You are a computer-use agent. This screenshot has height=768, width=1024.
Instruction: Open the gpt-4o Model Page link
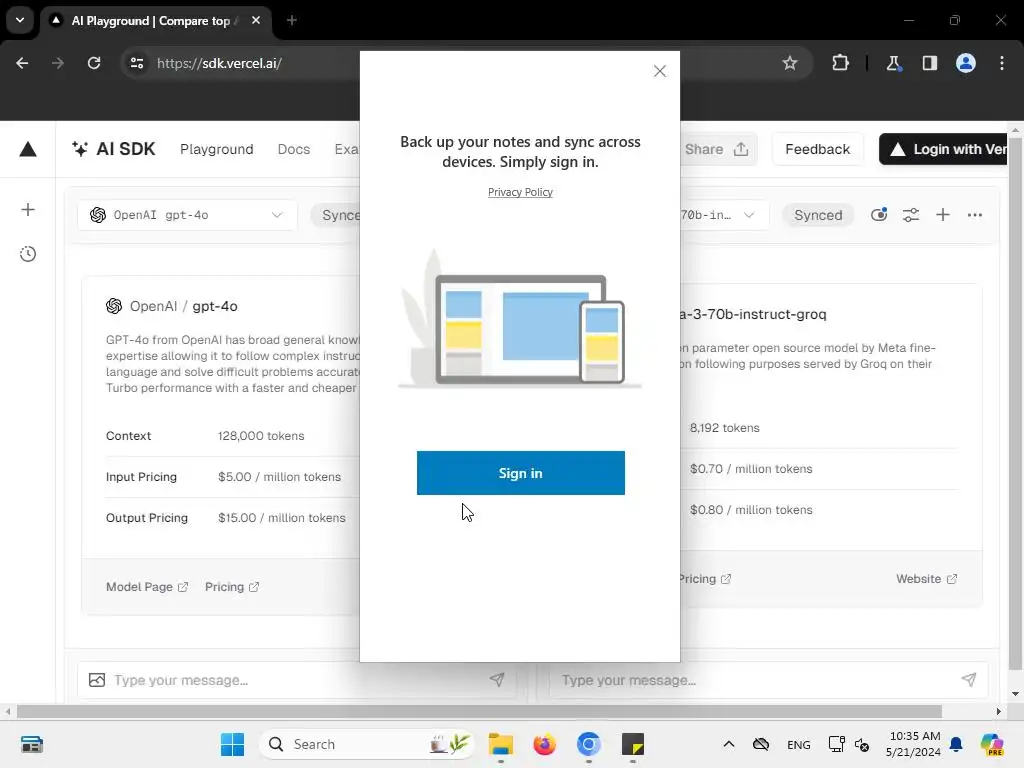coord(147,586)
